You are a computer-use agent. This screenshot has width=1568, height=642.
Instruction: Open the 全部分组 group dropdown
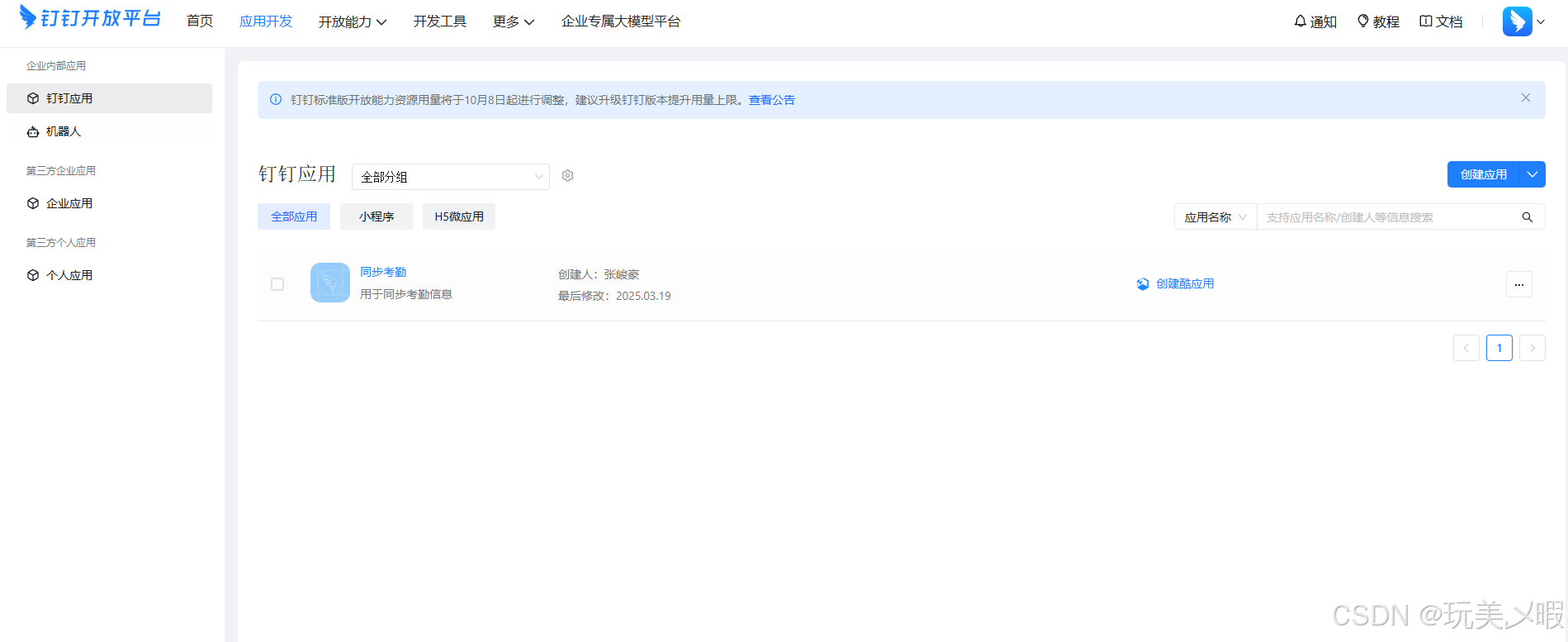[x=451, y=177]
